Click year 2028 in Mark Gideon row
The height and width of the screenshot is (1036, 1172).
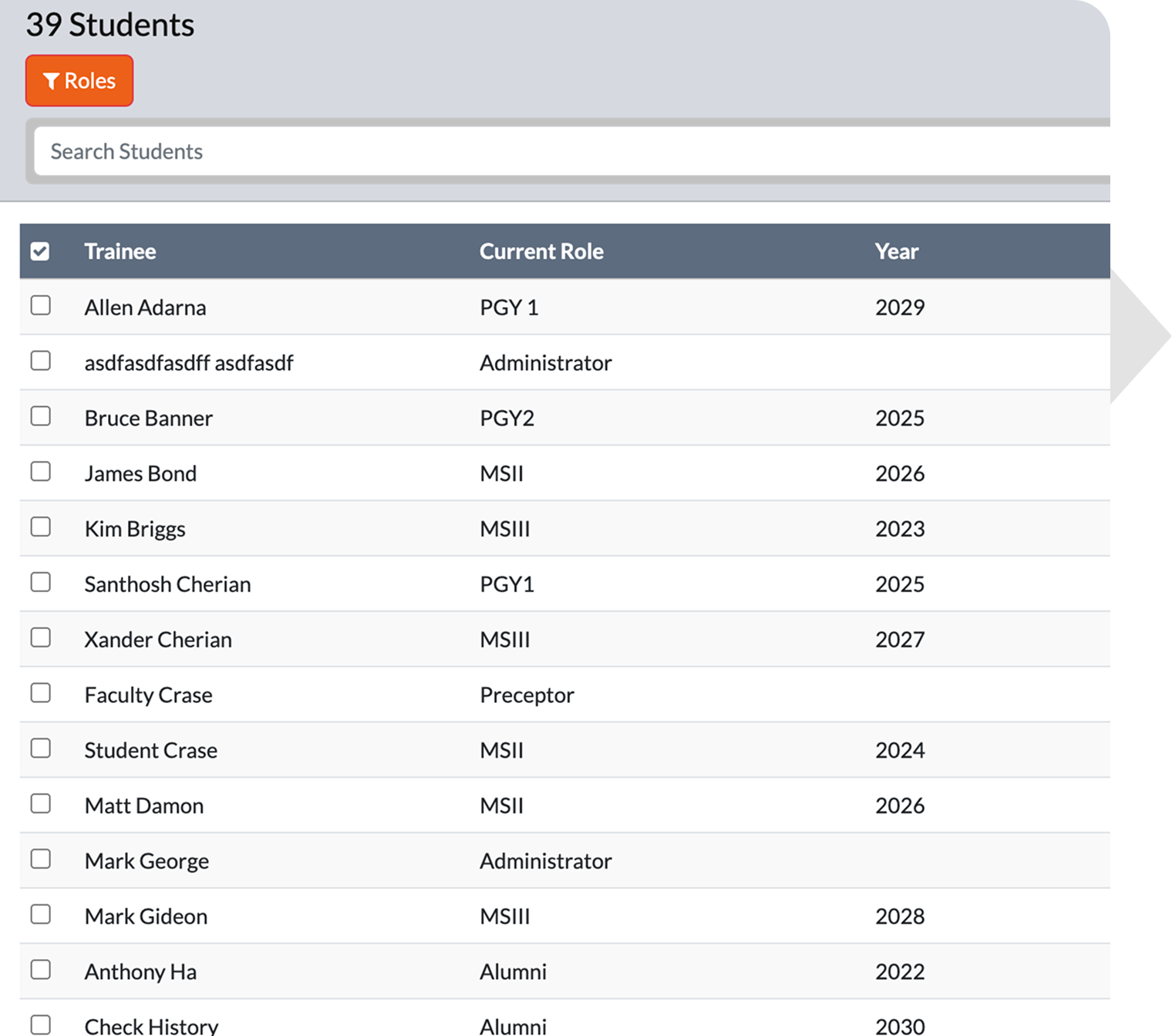[x=900, y=917]
